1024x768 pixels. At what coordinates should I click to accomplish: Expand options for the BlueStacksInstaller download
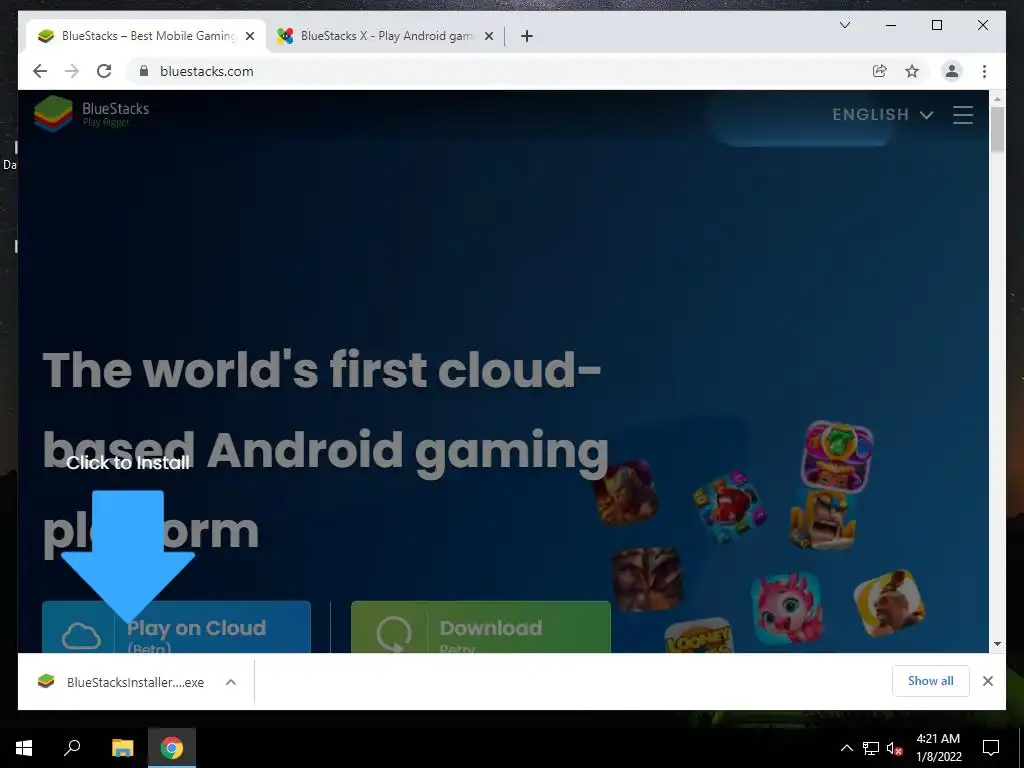[231, 682]
